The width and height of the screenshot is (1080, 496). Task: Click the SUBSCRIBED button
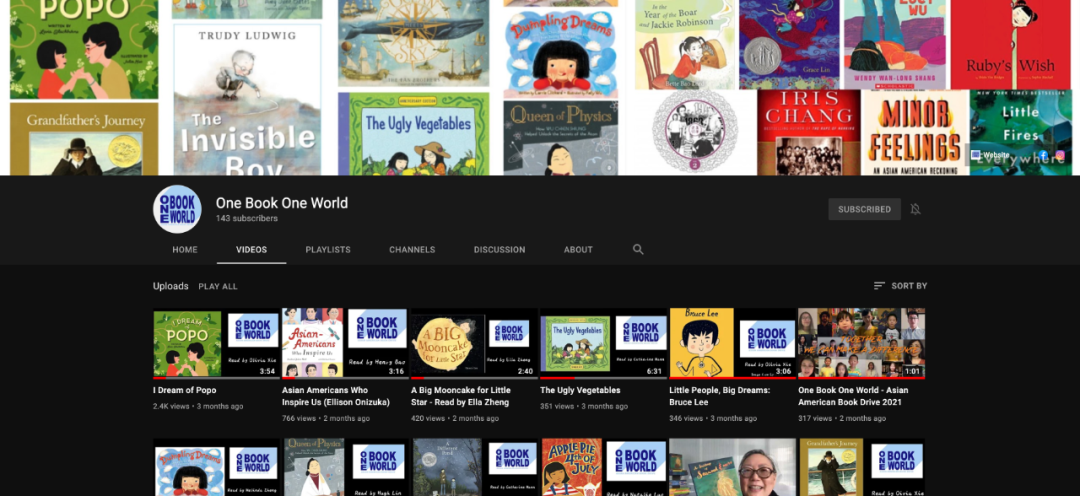864,209
